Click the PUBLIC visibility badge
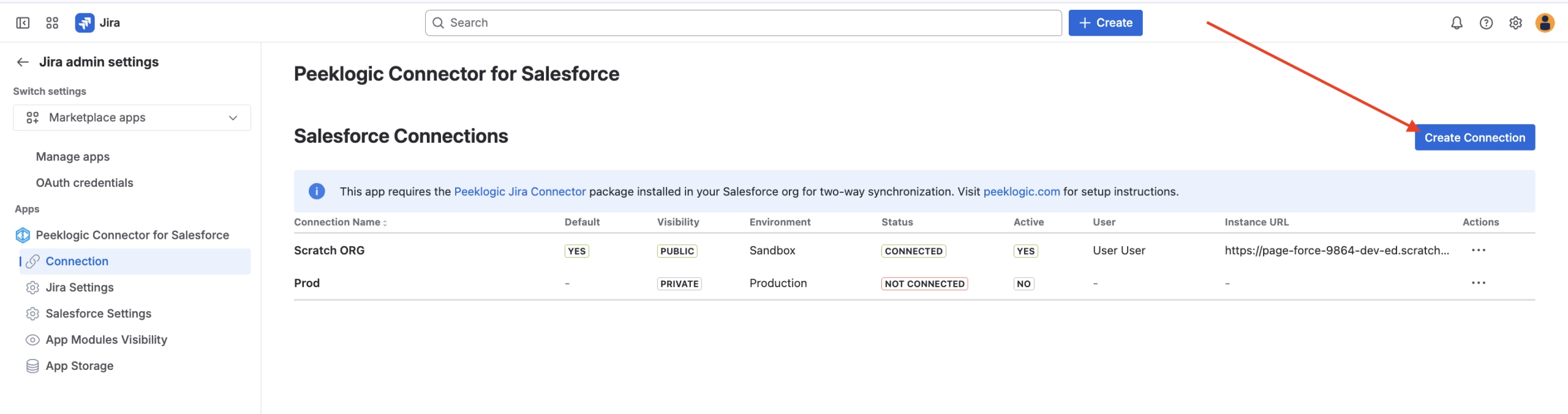 pyautogui.click(x=677, y=251)
